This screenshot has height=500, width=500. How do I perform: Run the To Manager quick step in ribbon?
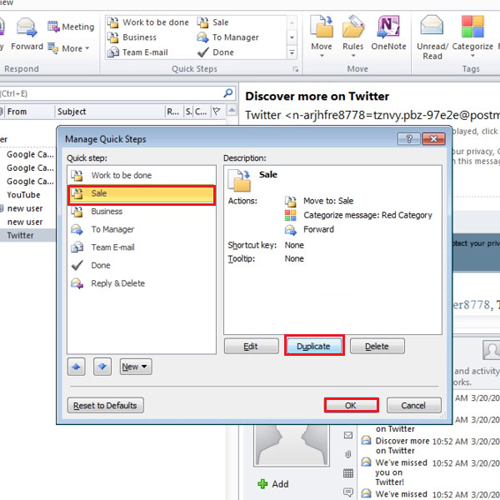(x=228, y=37)
